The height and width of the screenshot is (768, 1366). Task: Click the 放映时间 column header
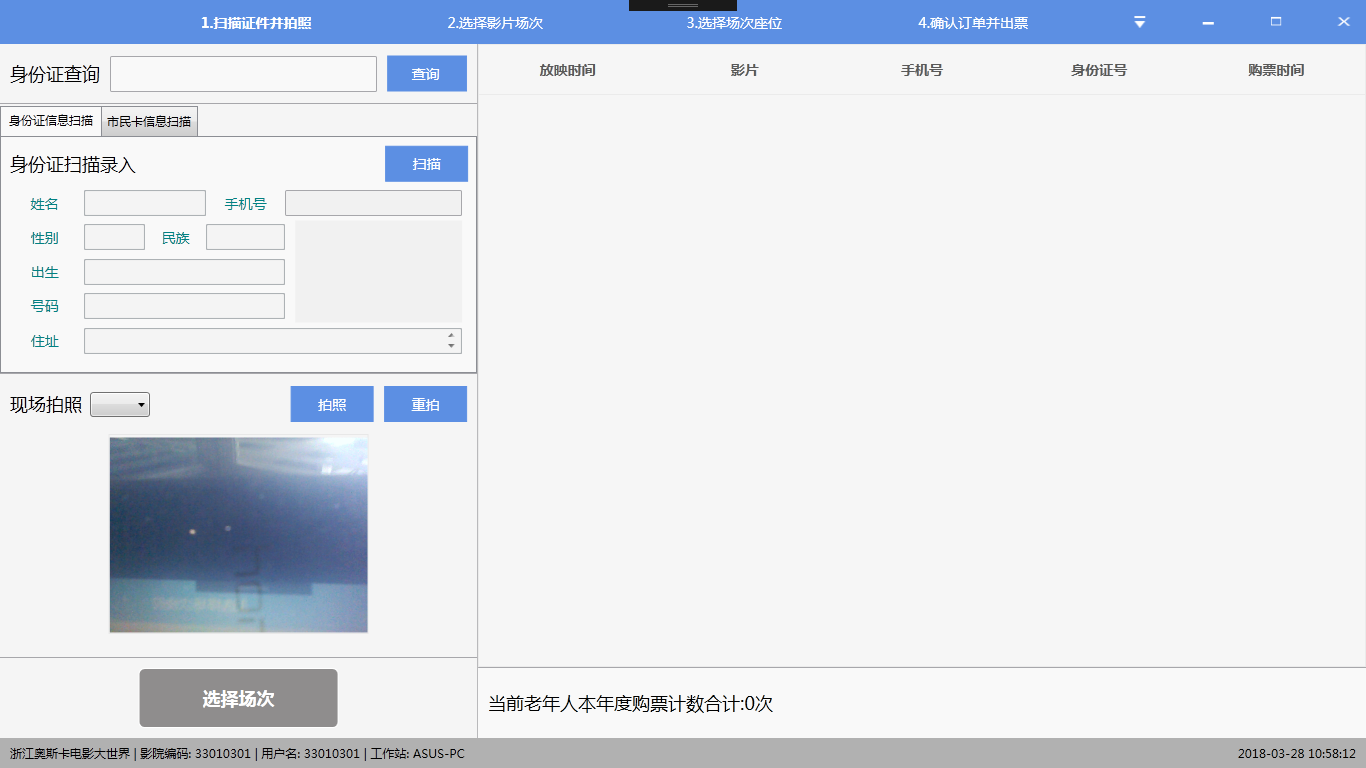tap(567, 70)
